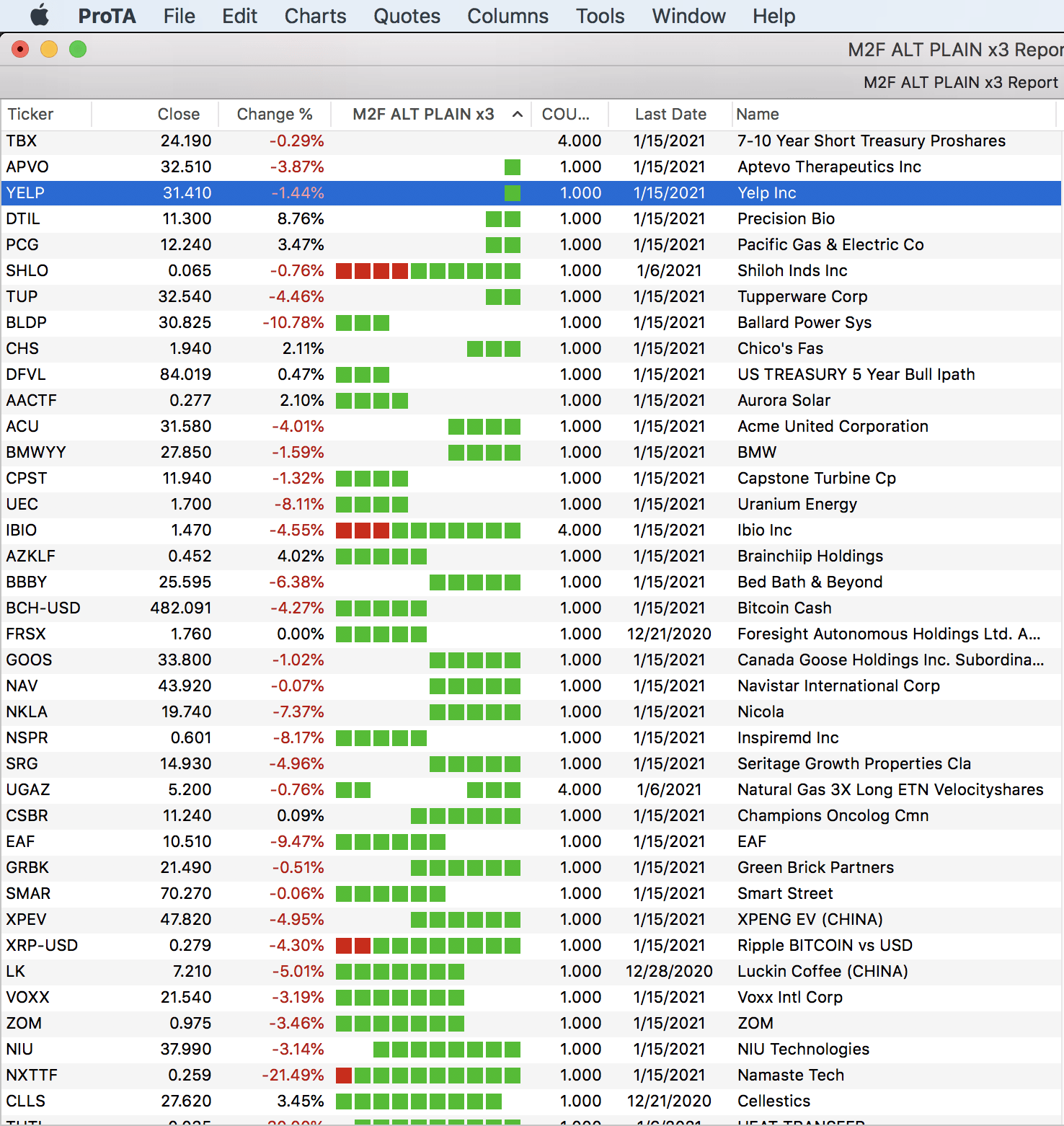Click the green indicator square in YELP row

pos(513,193)
